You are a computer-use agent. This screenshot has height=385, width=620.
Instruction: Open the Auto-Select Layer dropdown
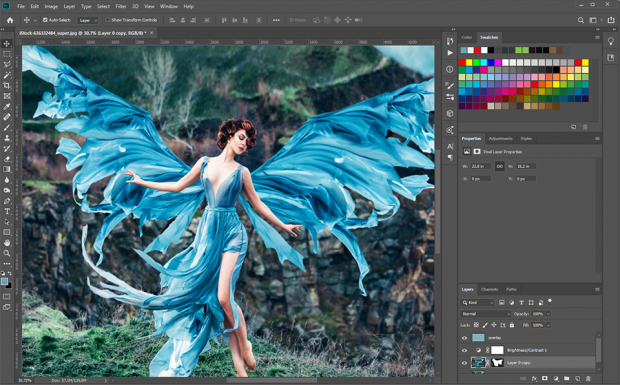click(x=88, y=20)
